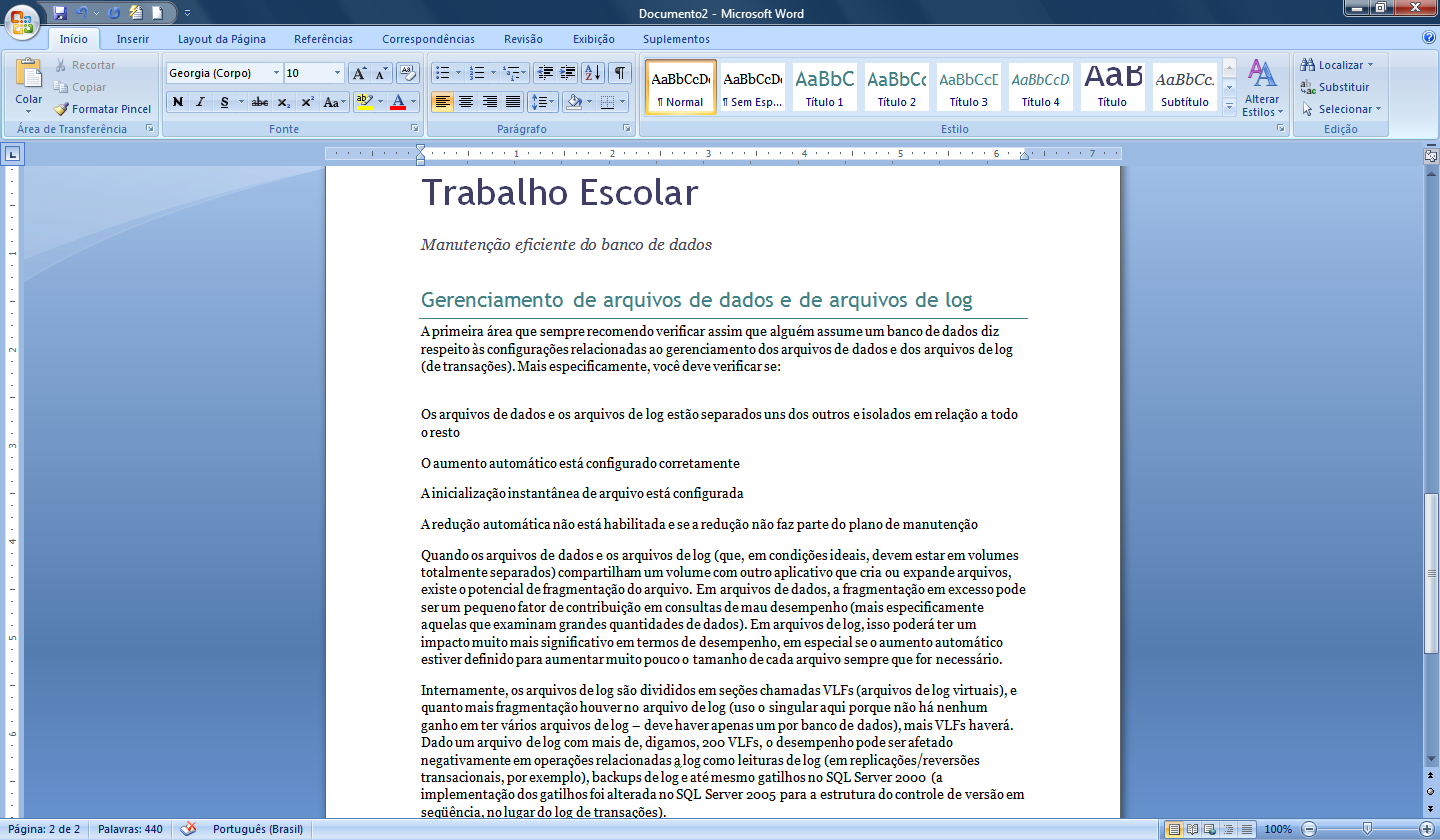
Task: Open Alterar Estilos menu
Action: pos(1262,88)
